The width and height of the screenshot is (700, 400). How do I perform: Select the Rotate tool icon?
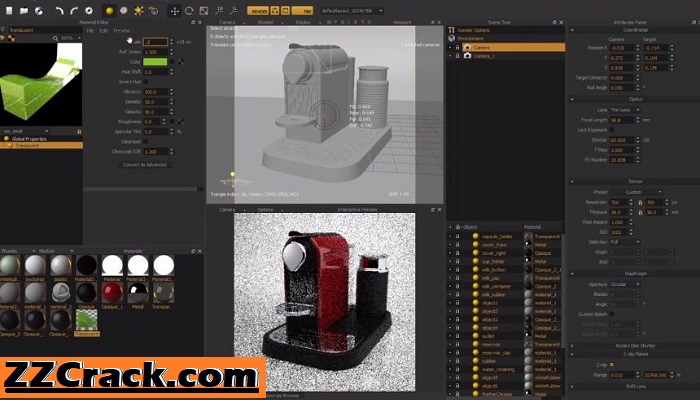(189, 11)
